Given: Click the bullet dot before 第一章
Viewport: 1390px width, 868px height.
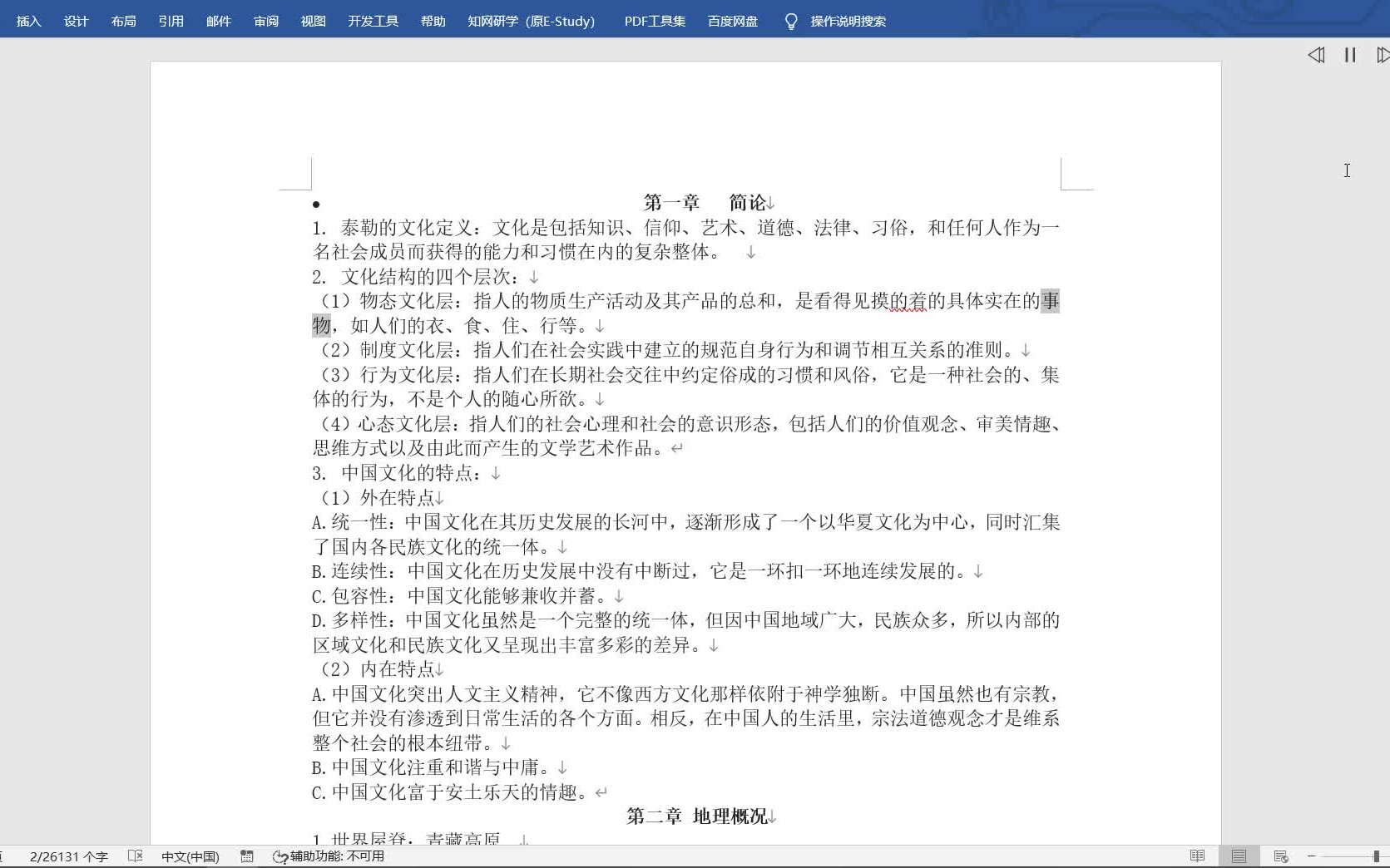Looking at the screenshot, I should click(316, 205).
